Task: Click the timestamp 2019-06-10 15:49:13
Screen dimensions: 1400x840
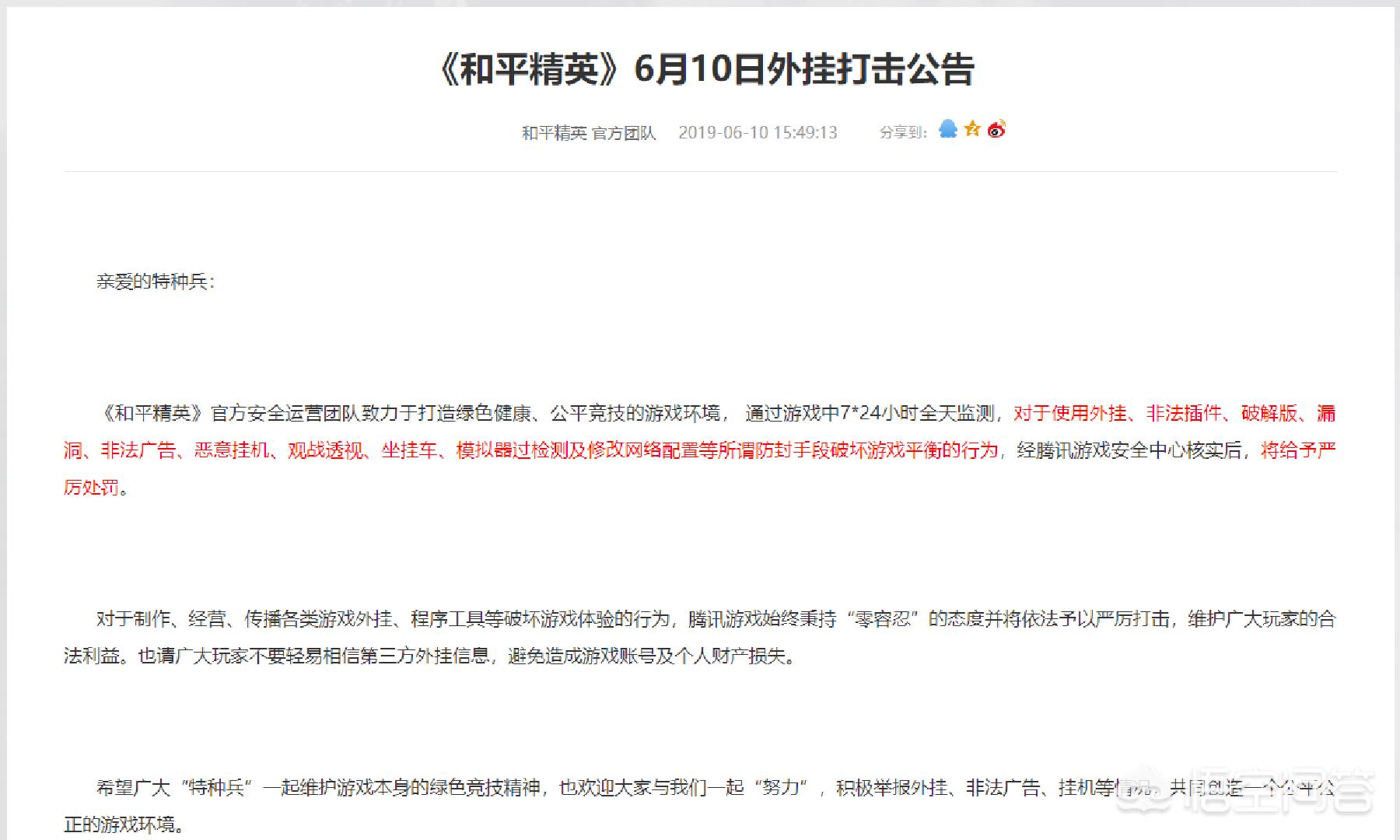Action: click(758, 133)
